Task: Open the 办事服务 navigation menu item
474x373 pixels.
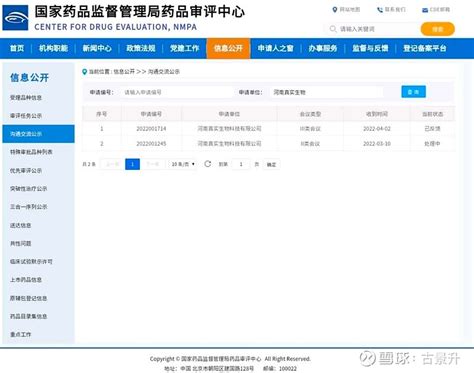Action: click(x=323, y=48)
